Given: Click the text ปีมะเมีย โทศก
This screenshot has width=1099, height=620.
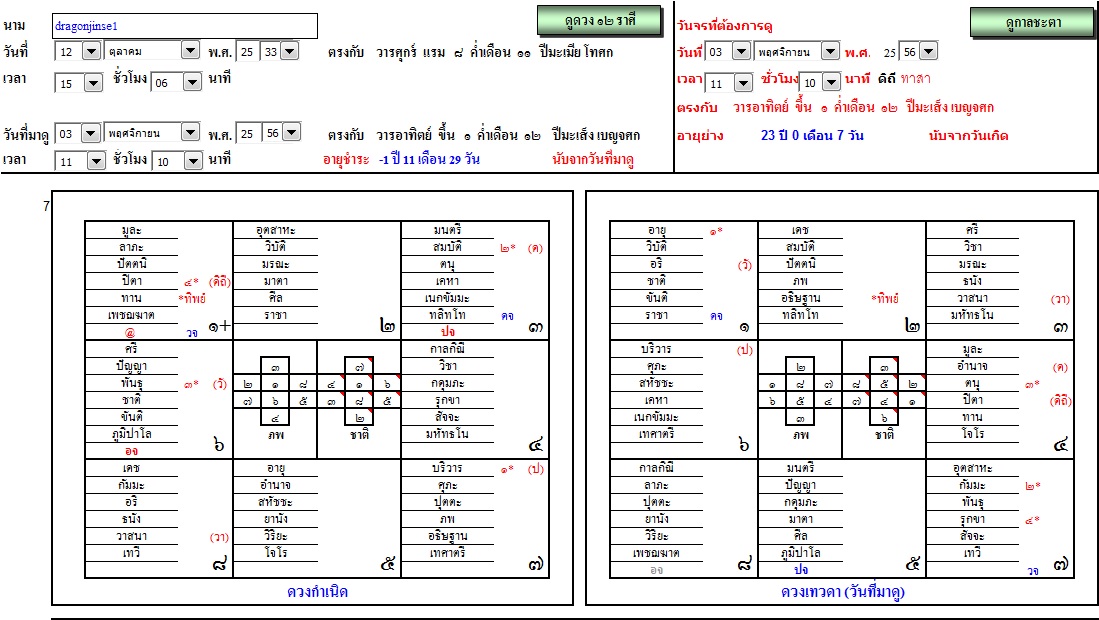Looking at the screenshot, I should (x=576, y=53).
